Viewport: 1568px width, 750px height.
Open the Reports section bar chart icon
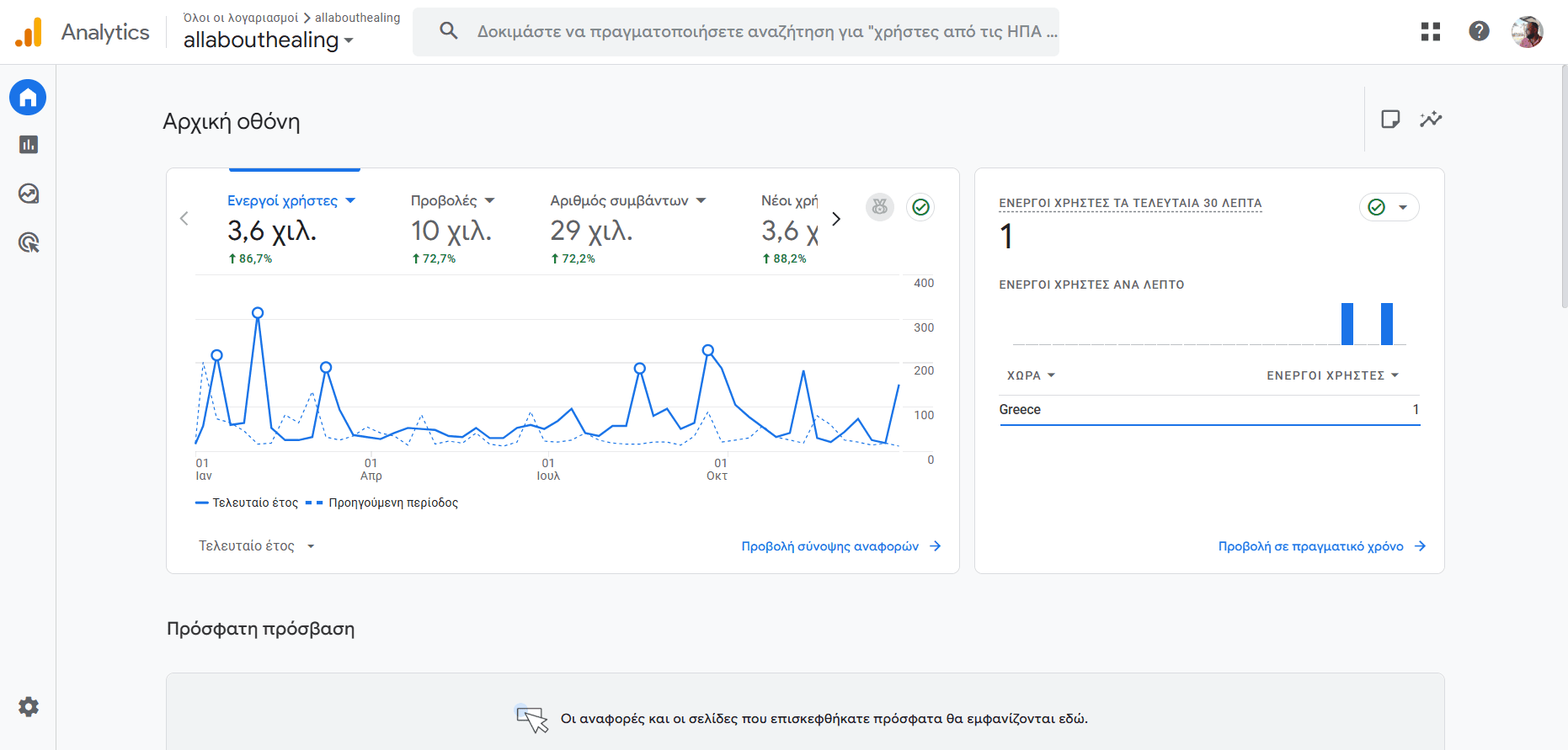(x=29, y=145)
